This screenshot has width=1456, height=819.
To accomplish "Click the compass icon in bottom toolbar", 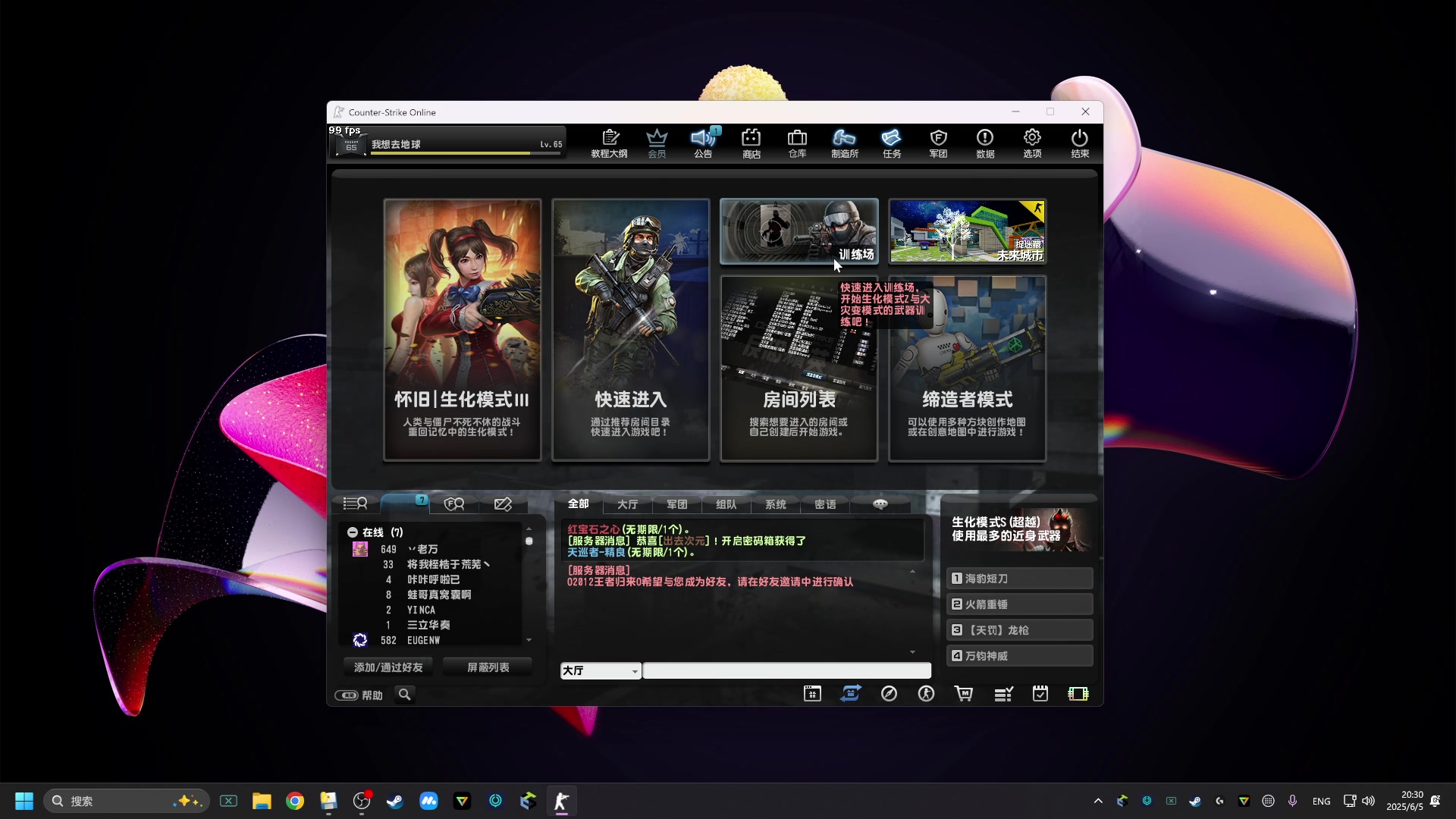I will pyautogui.click(x=889, y=694).
